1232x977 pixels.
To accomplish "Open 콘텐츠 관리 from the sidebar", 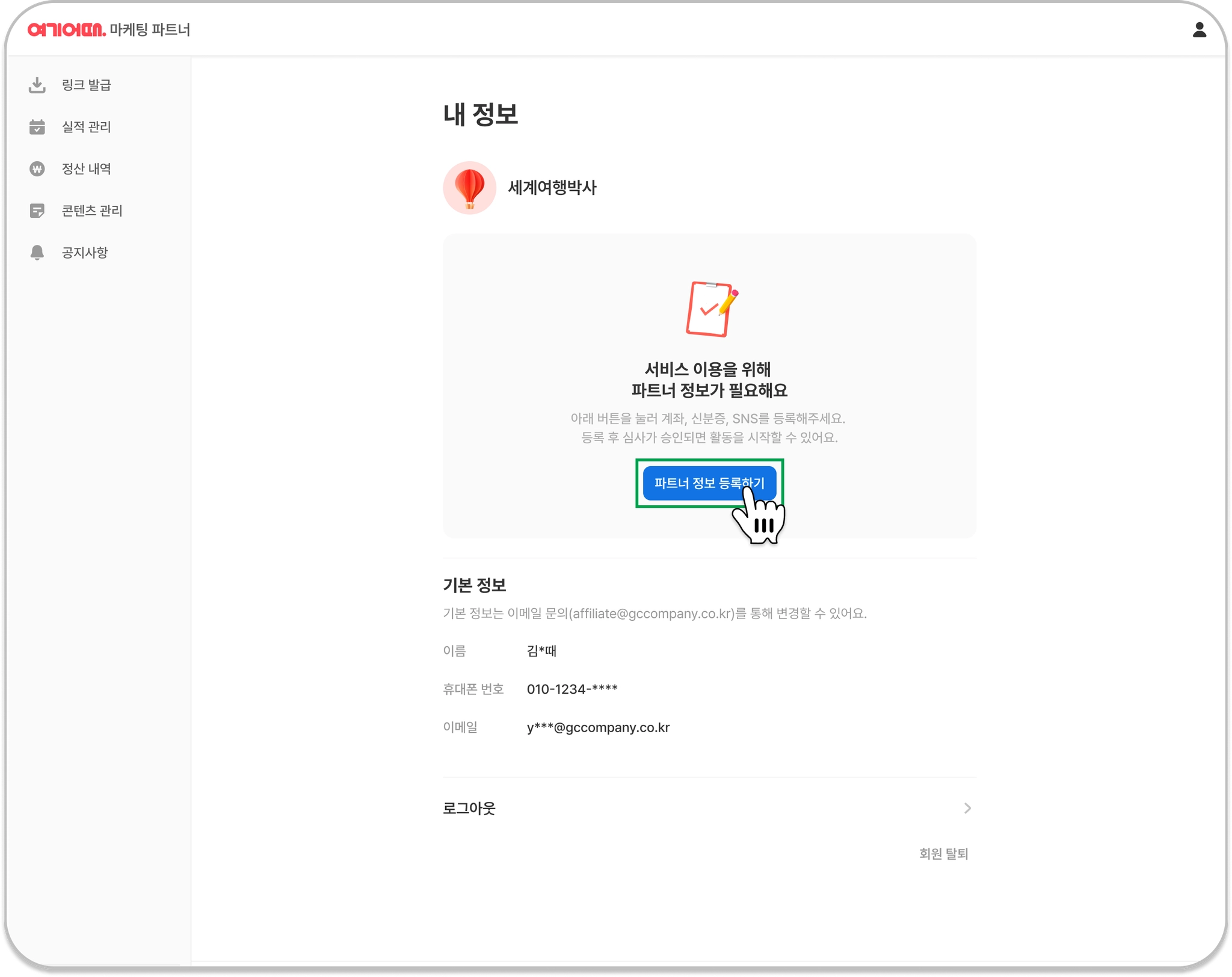I will coord(92,211).
